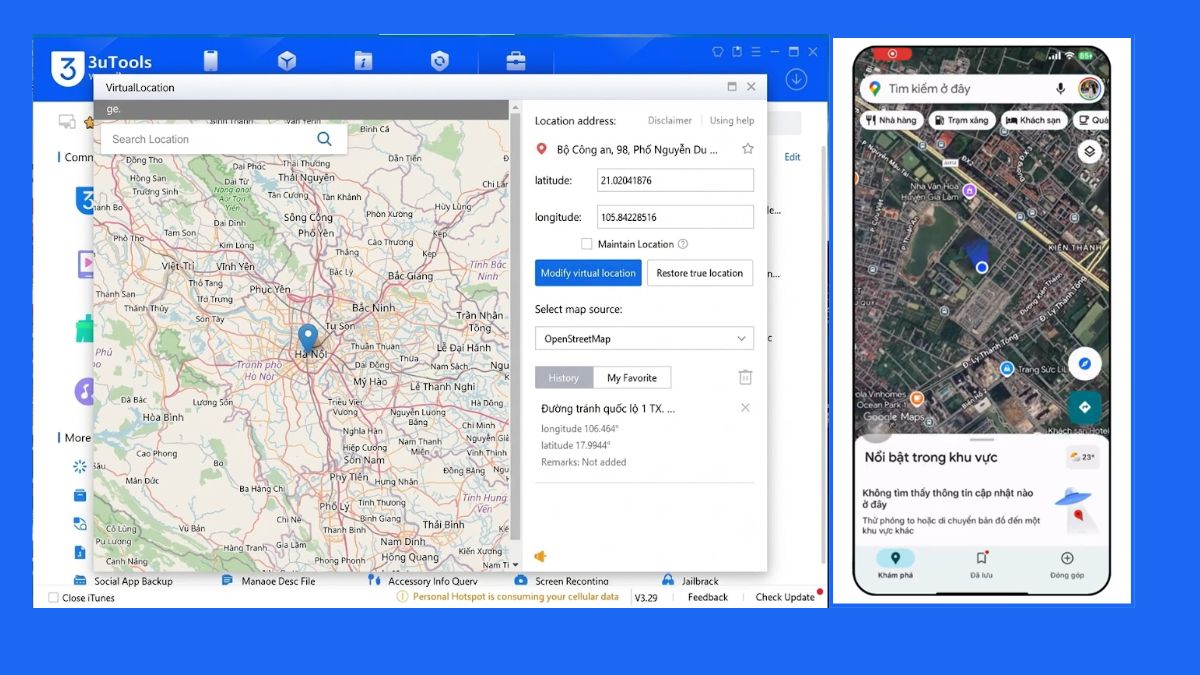Tap the weather 23° chip on phone
The image size is (1200, 675).
coord(1082,457)
